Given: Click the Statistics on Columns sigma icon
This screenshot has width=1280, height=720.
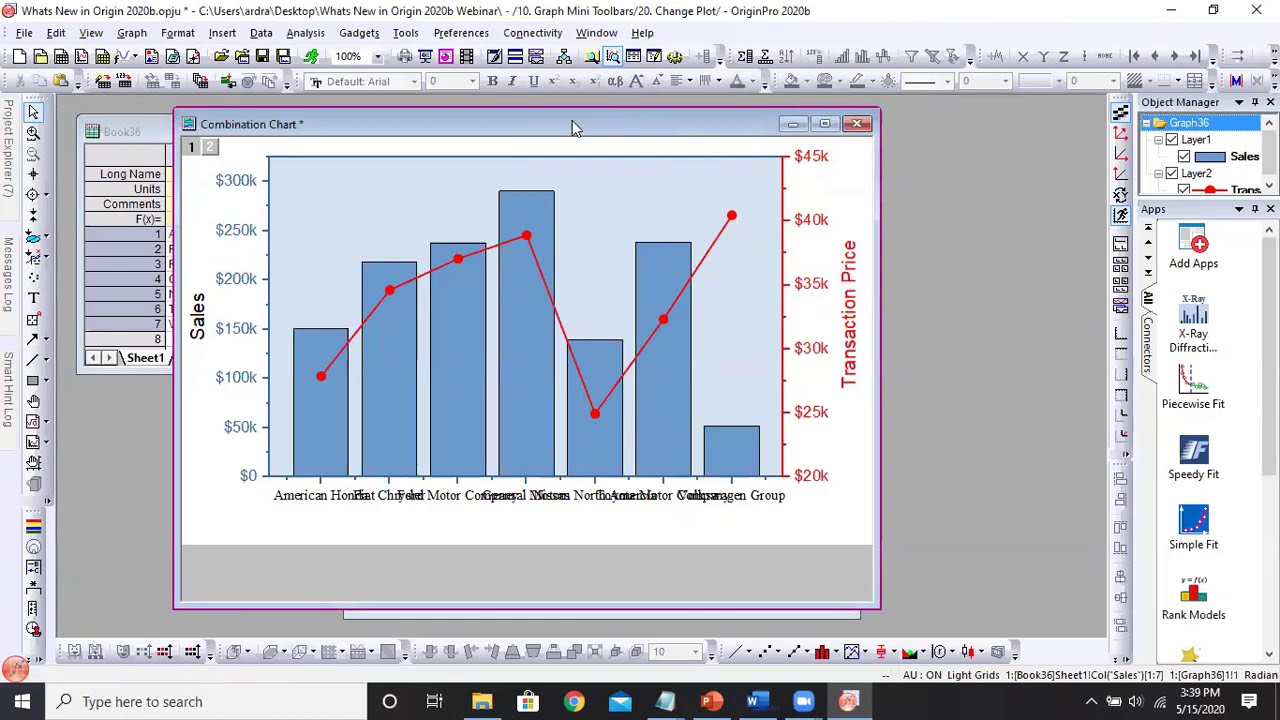Looking at the screenshot, I should (x=745, y=56).
